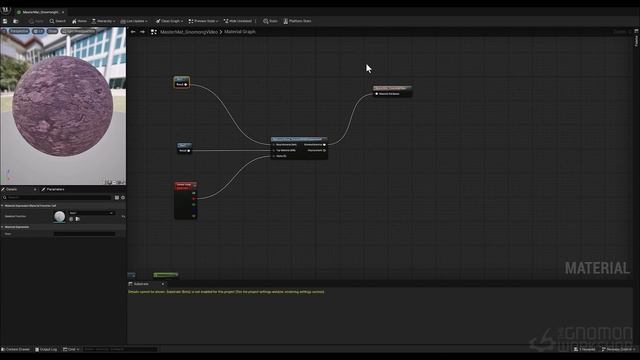The image size is (640, 360).
Task: Open the Cmd console type dropdown
Action: 71,349
